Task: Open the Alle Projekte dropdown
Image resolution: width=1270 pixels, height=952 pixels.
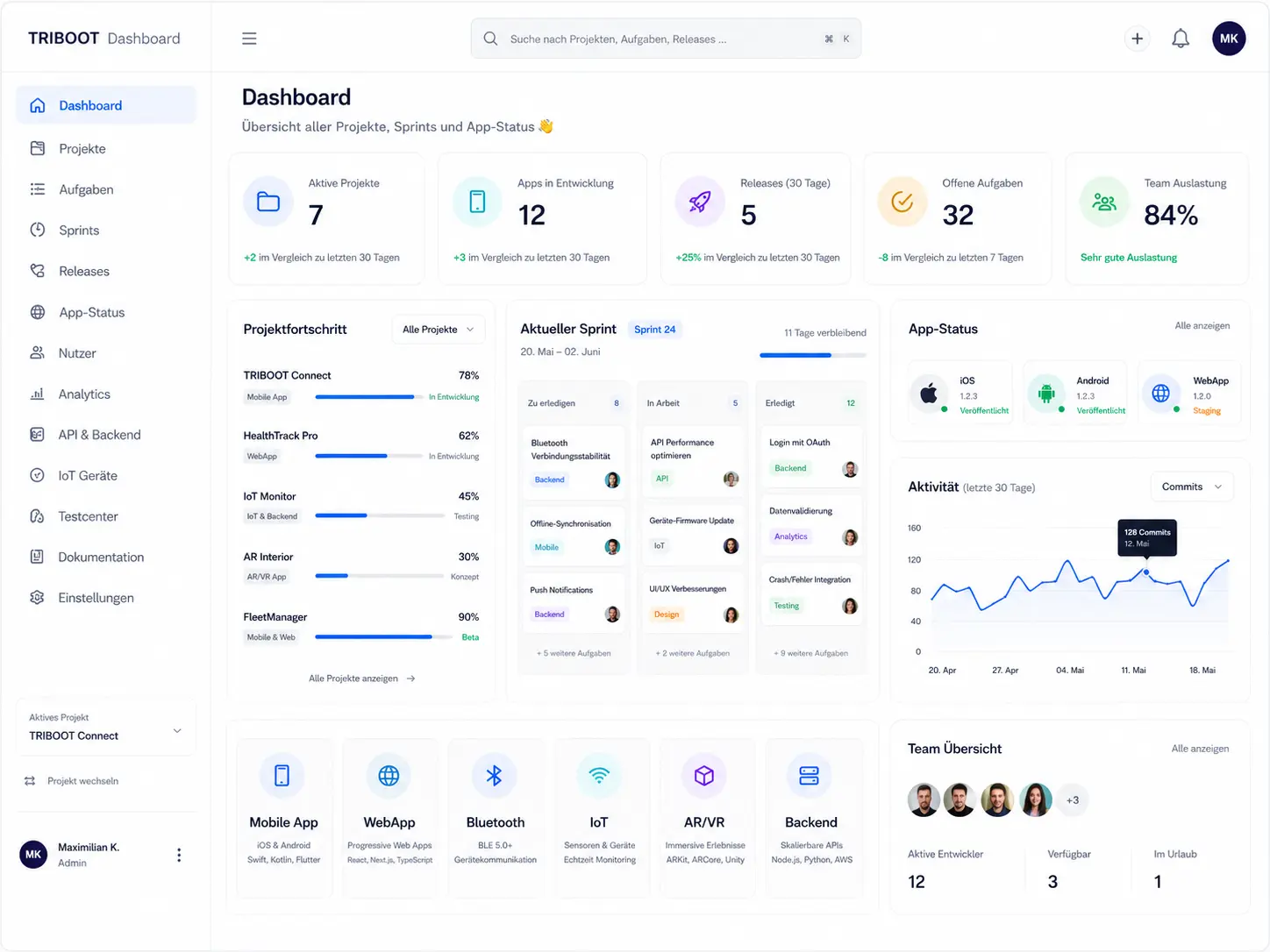Action: tap(438, 330)
